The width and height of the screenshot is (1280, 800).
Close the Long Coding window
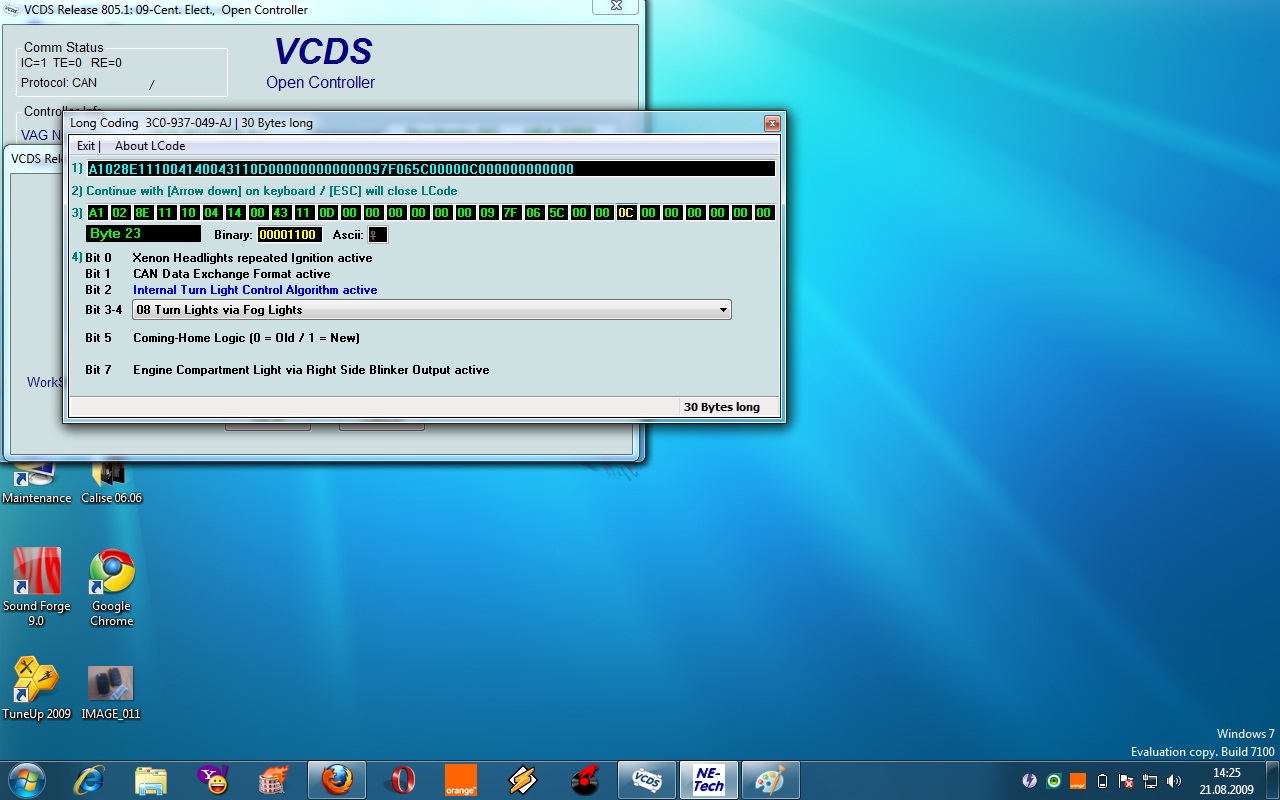click(x=771, y=123)
